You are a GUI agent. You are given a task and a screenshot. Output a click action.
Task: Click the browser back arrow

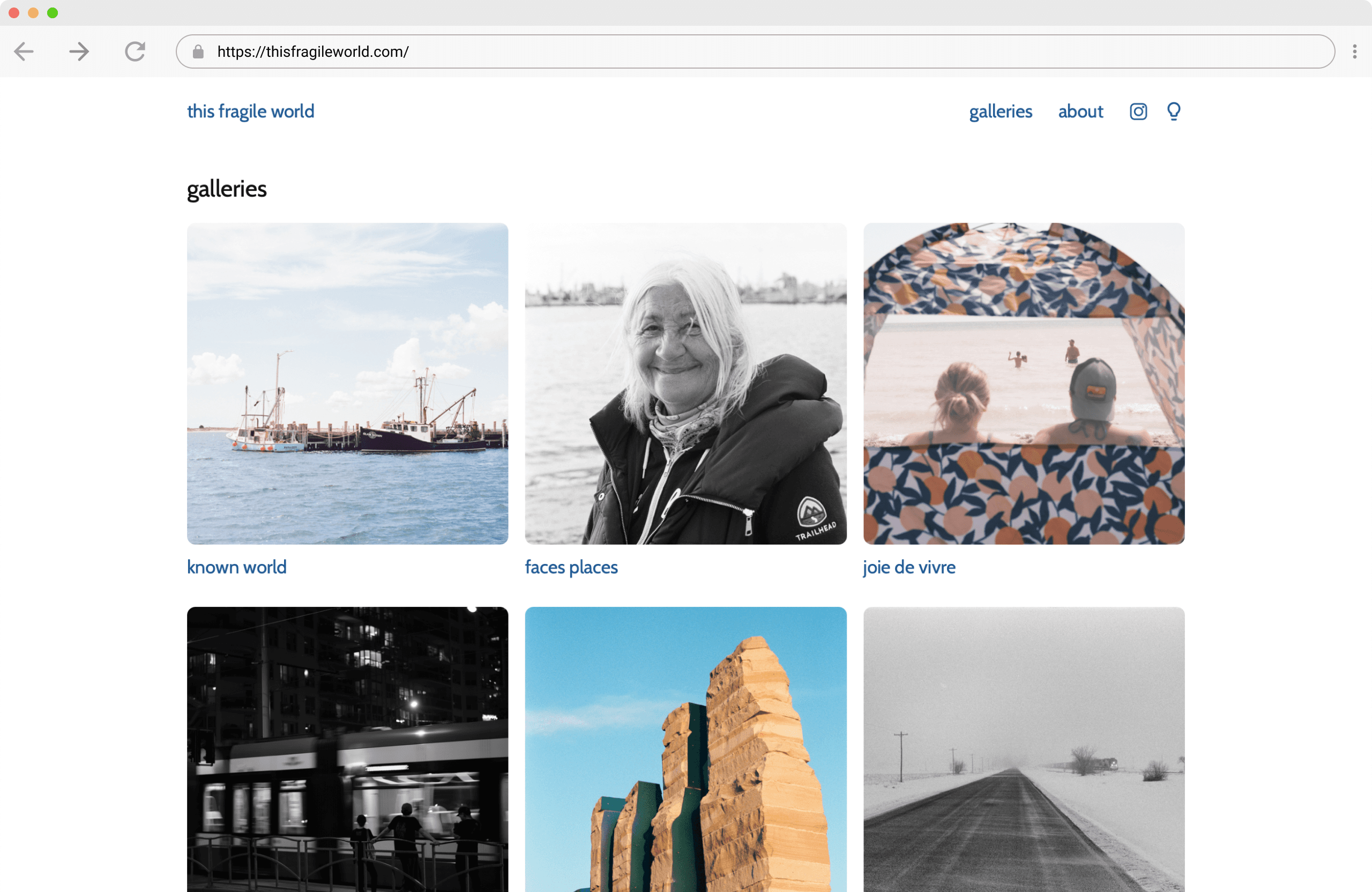(24, 52)
